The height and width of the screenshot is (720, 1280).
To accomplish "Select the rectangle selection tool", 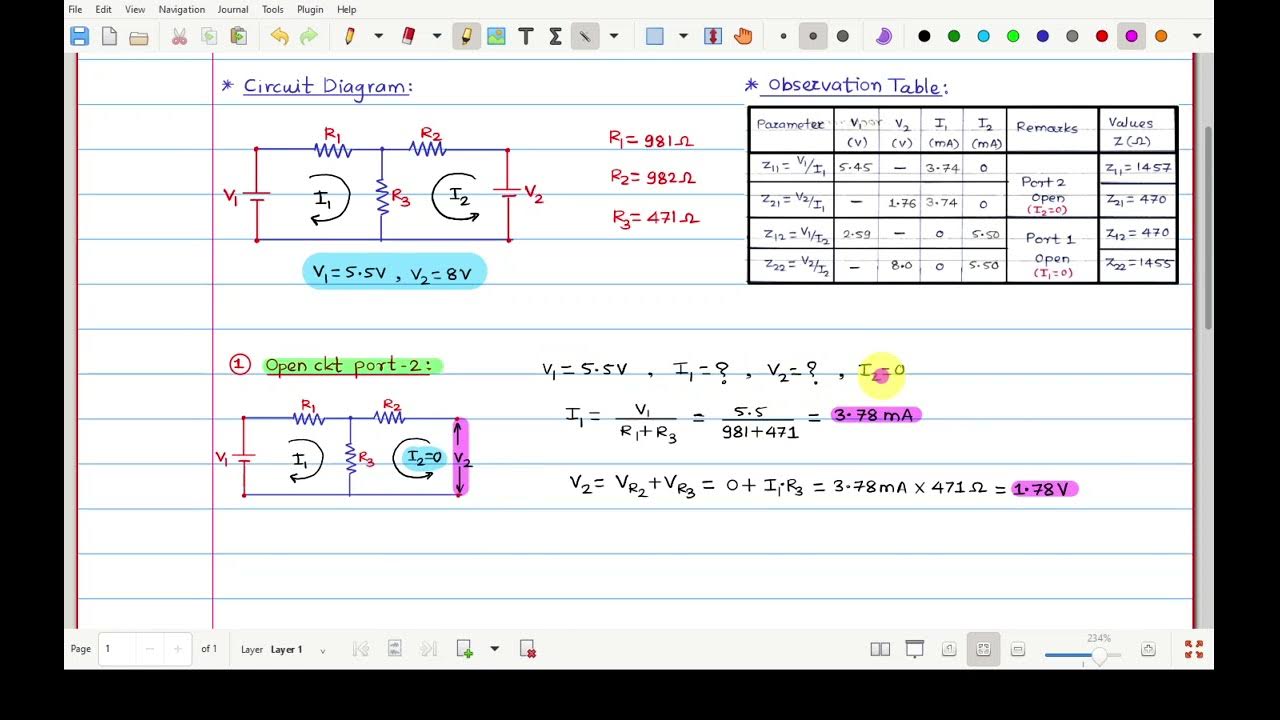I will point(654,37).
